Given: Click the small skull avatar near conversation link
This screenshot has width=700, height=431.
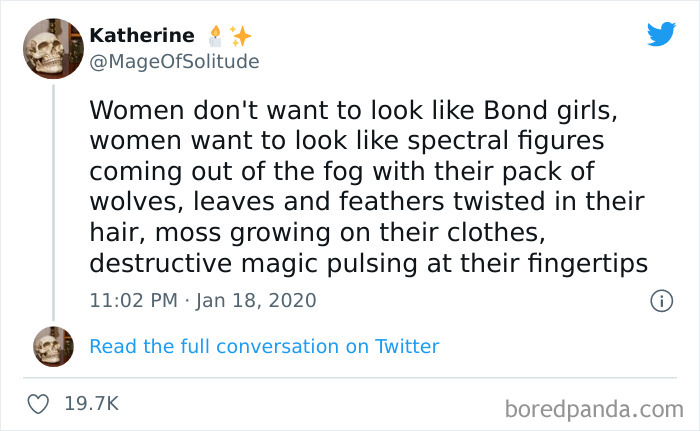Looking at the screenshot, I should coord(53,346).
